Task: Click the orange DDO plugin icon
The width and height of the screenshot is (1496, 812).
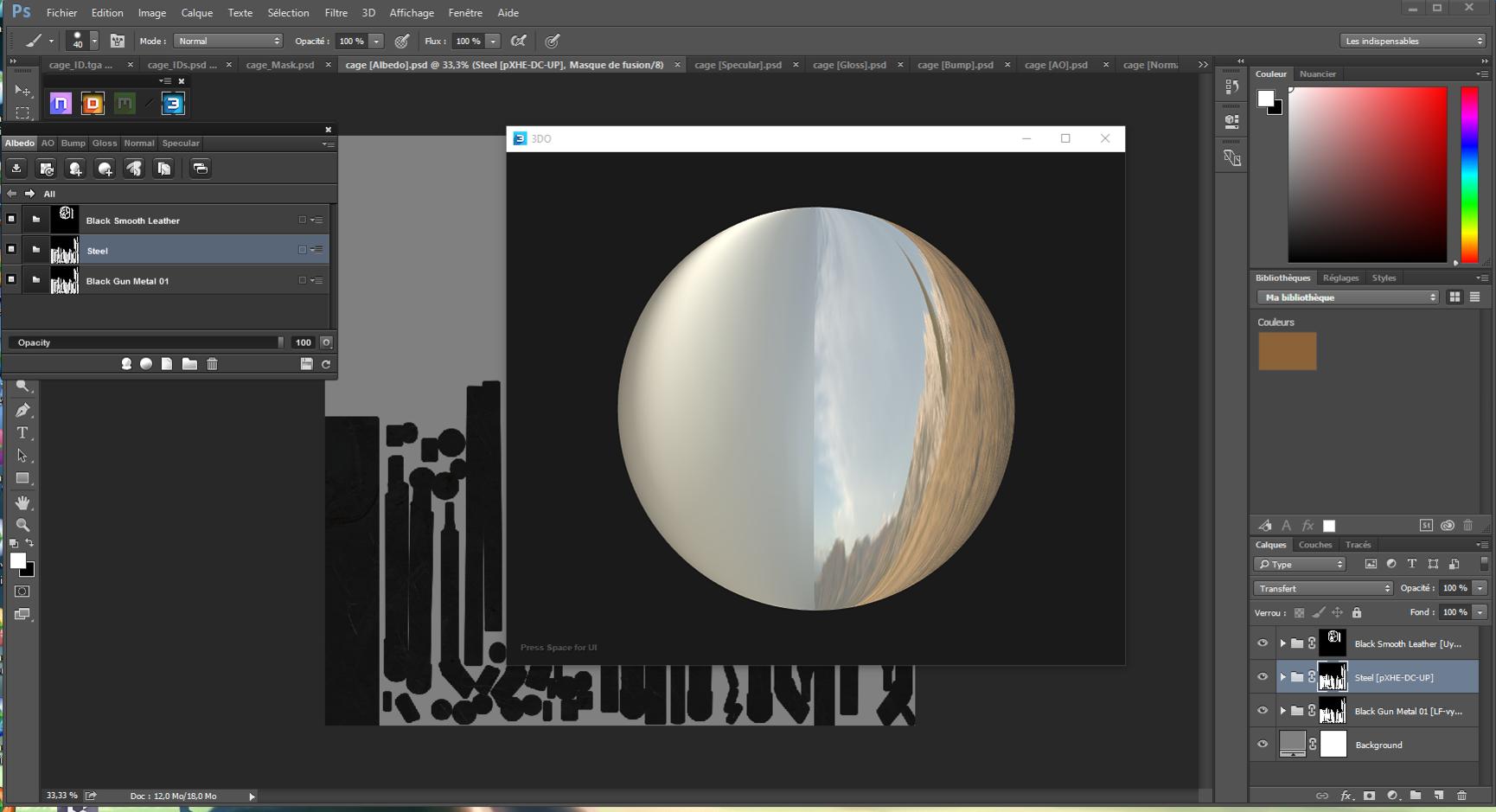Action: pyautogui.click(x=93, y=104)
